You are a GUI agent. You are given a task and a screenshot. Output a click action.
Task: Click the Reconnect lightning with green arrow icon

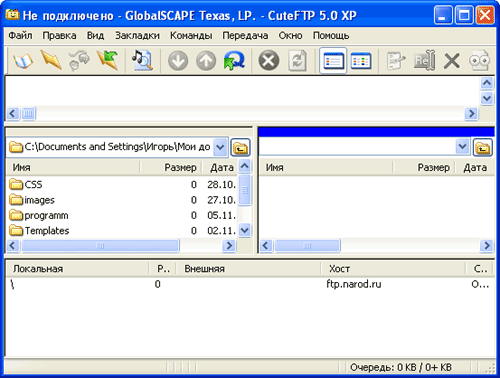[x=108, y=60]
